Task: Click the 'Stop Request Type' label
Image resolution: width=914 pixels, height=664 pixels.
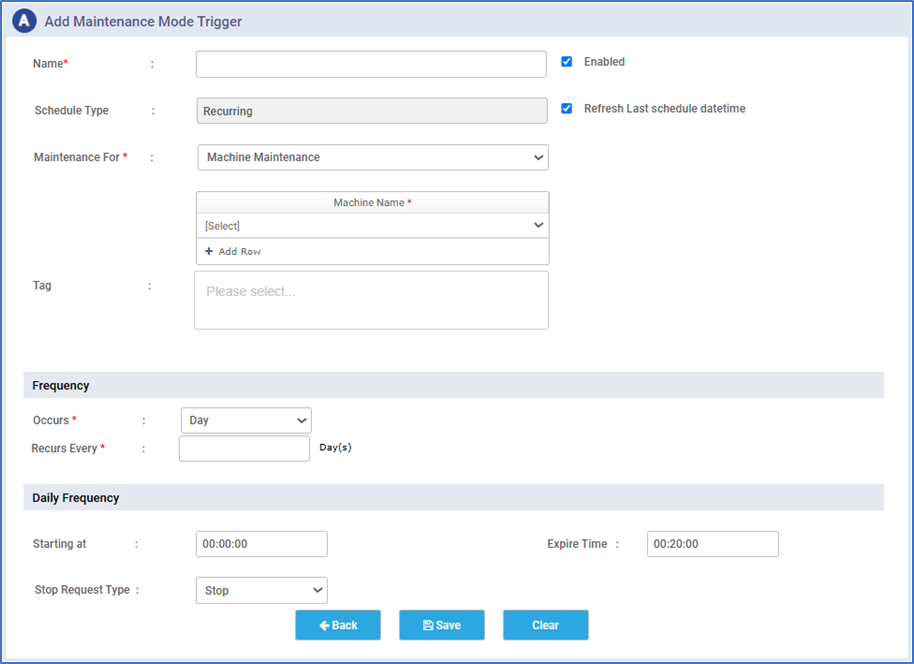Action: (82, 590)
